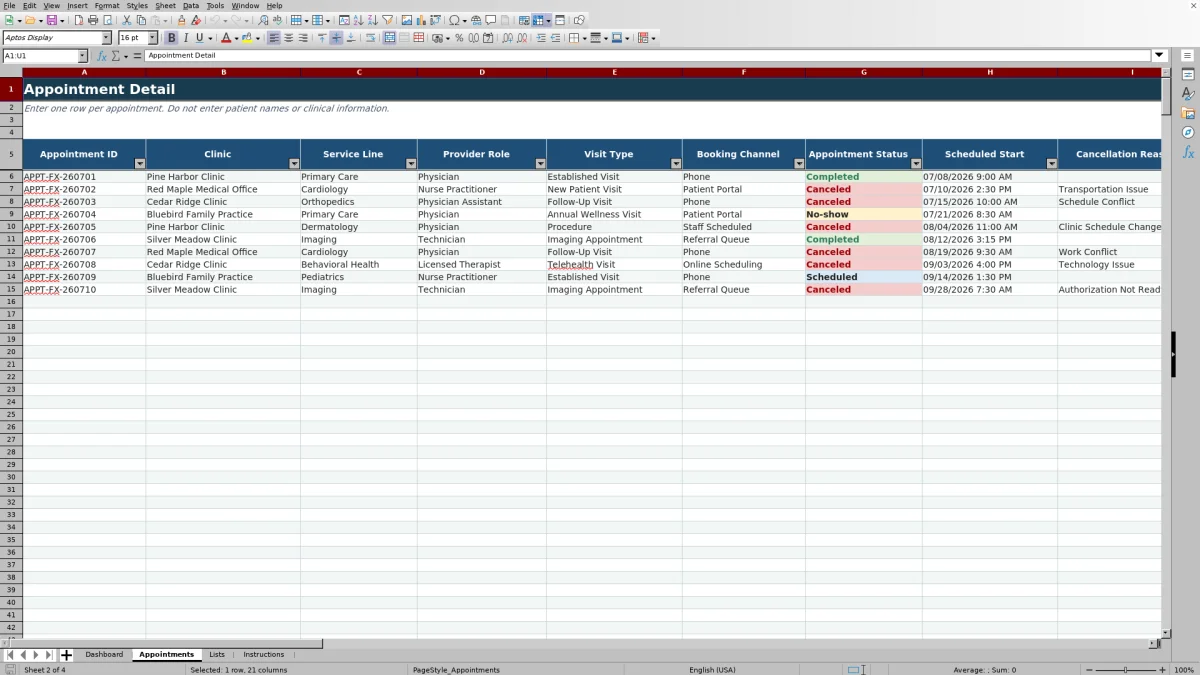
Task: Select the Telehealth Visit cell
Action: [x=614, y=265]
